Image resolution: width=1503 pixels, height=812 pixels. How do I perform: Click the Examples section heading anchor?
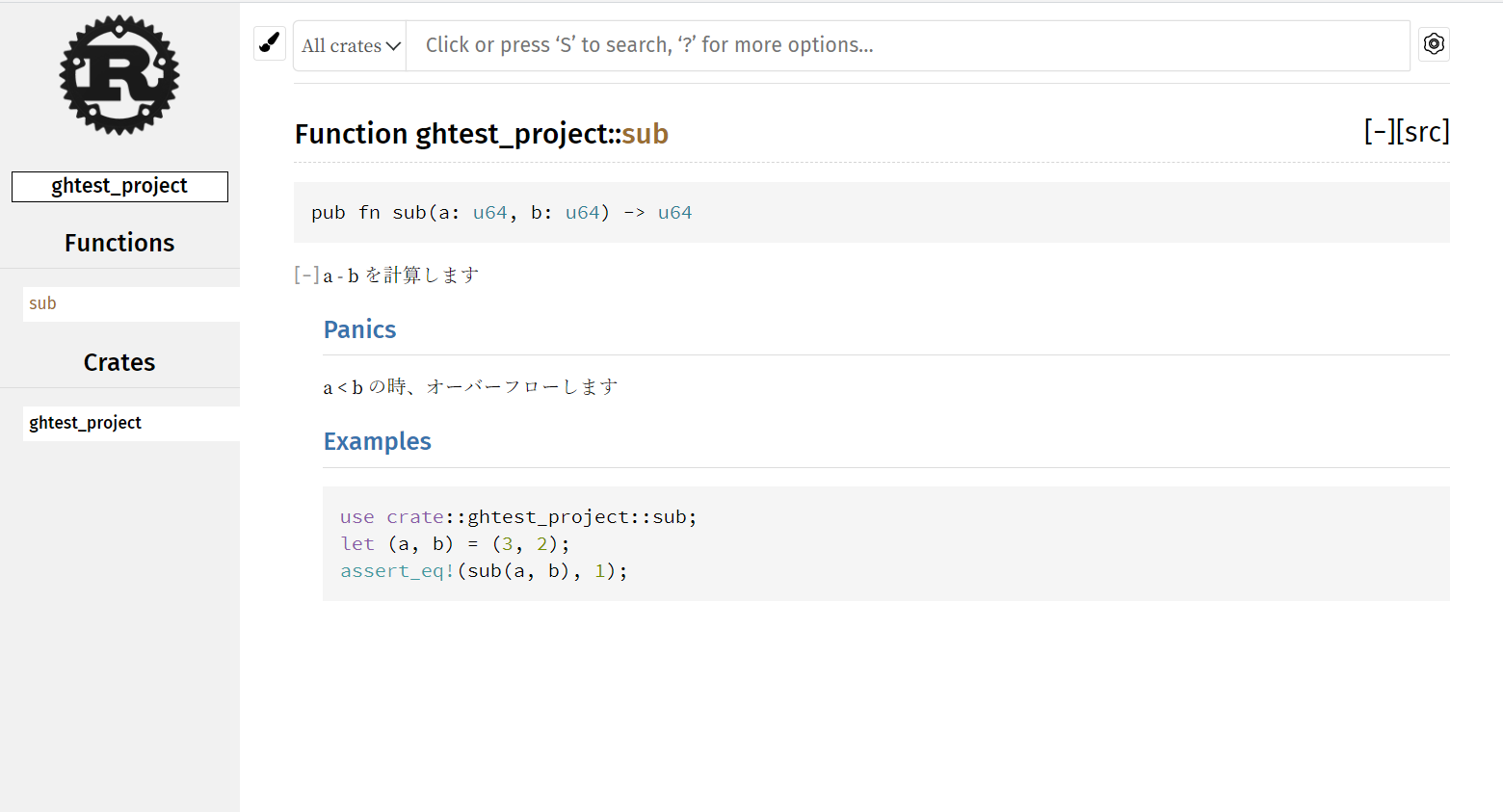coord(377,441)
